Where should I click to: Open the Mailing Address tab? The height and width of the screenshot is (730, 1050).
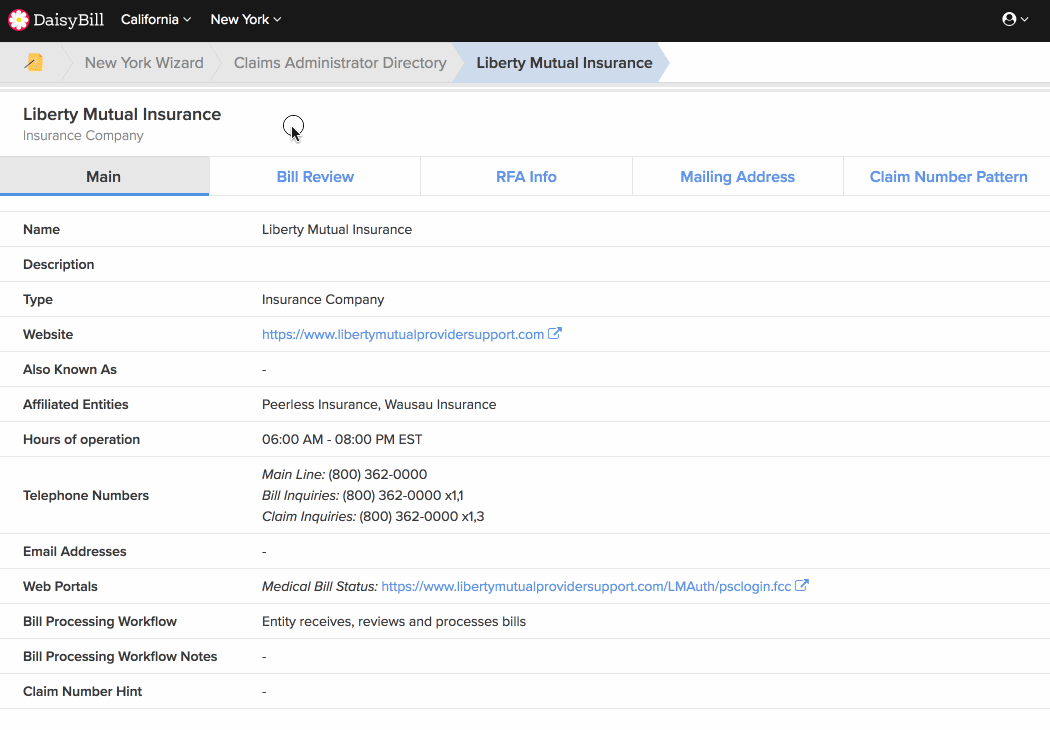pyautogui.click(x=737, y=177)
